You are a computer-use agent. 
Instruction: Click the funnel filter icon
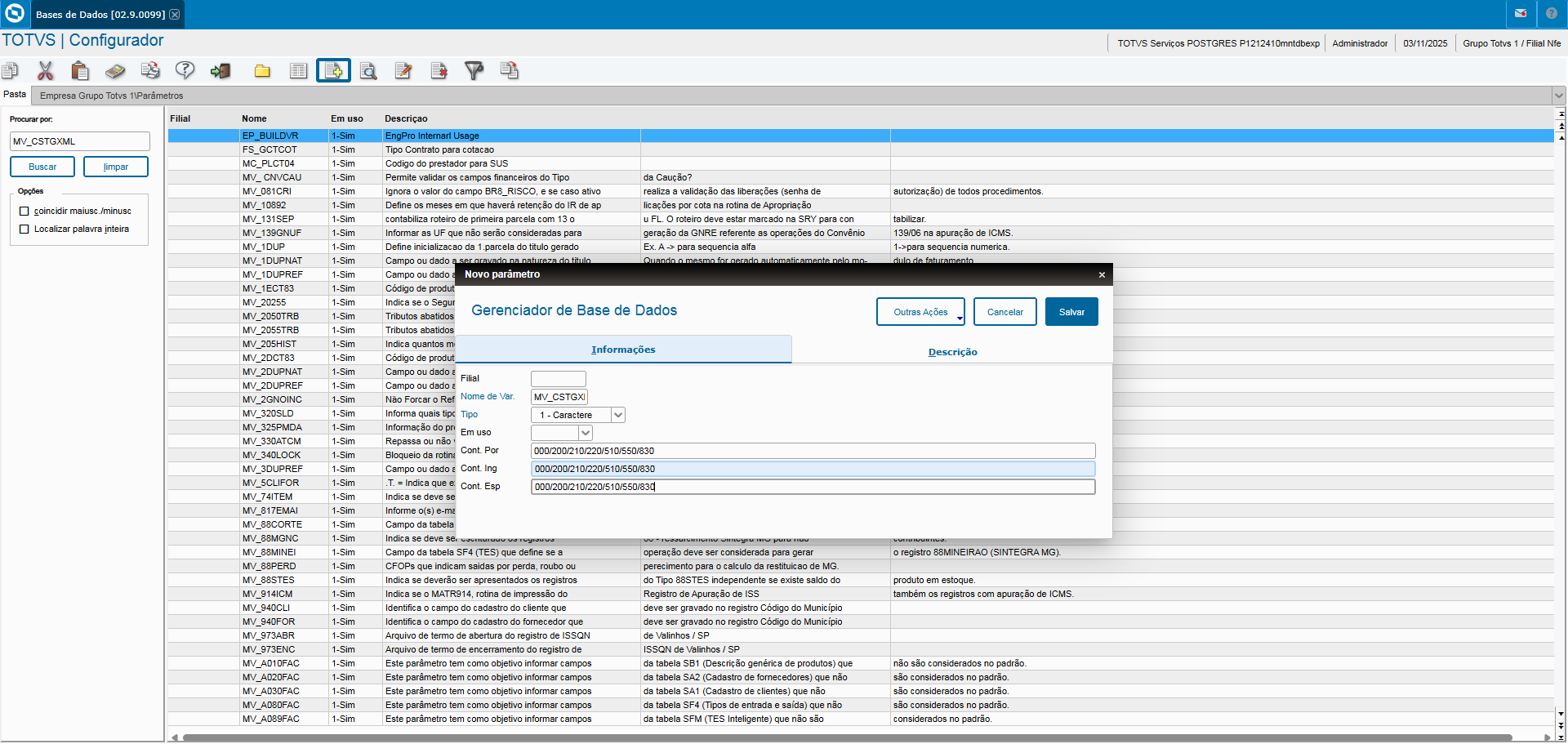tap(474, 71)
